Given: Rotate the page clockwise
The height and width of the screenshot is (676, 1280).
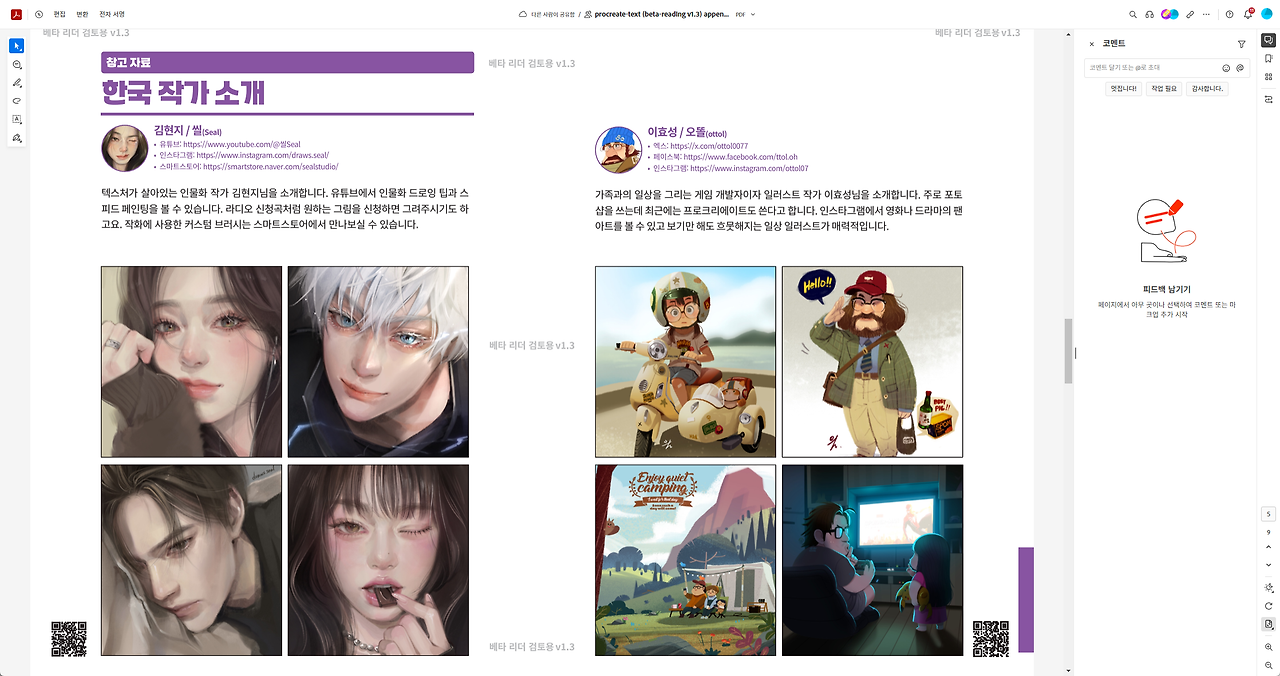Looking at the screenshot, I should click(1268, 606).
